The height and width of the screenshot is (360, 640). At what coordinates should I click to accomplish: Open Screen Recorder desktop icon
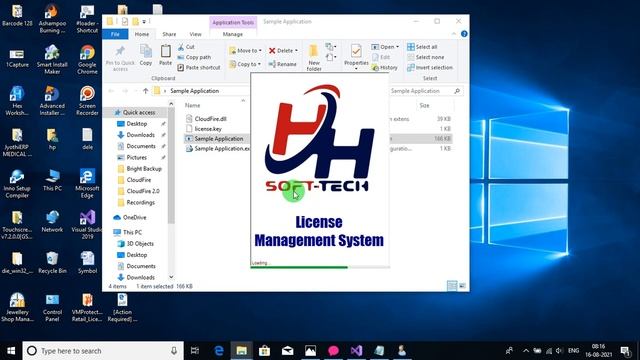(87, 101)
